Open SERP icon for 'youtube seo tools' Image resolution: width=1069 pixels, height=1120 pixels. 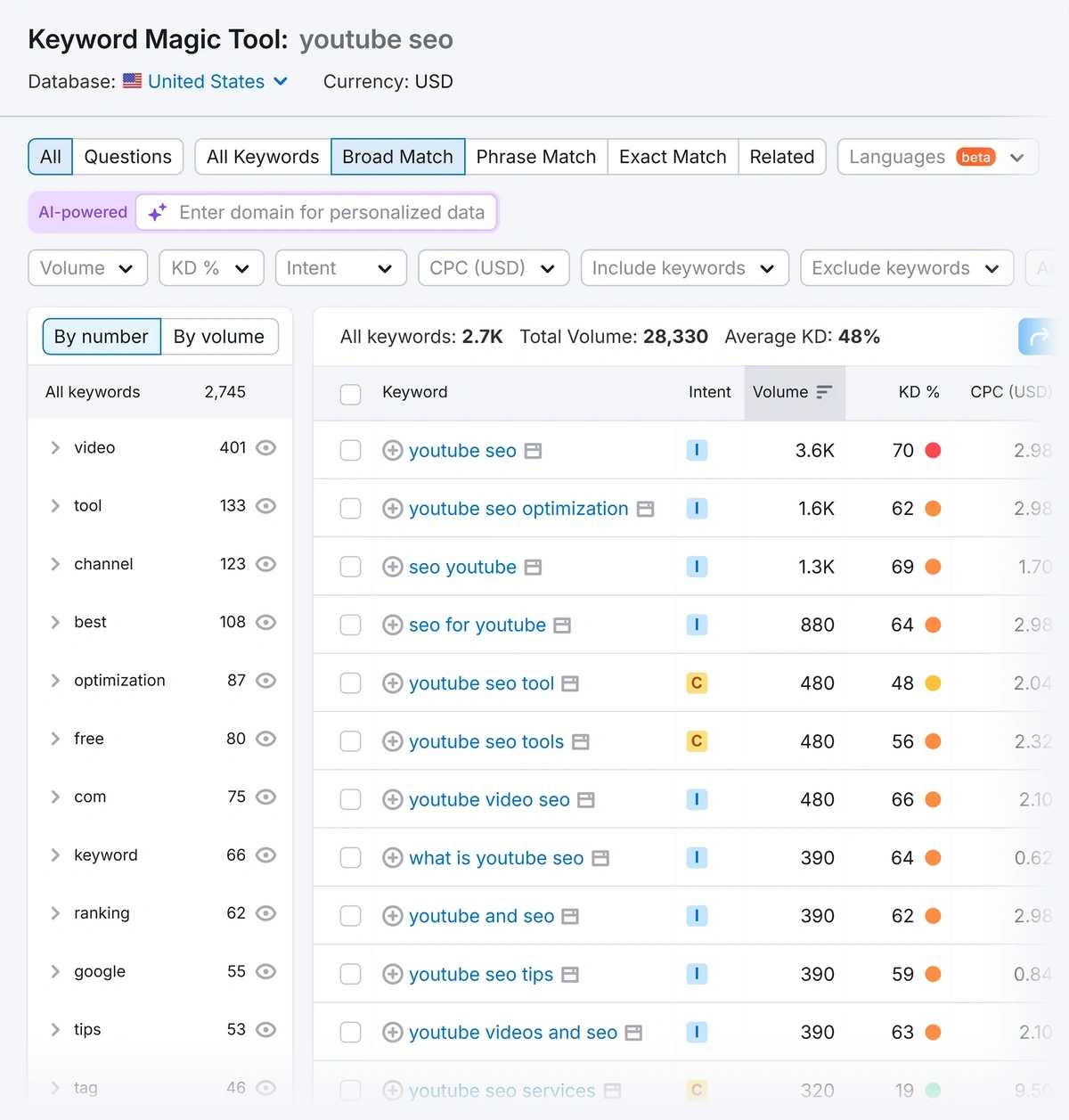(581, 742)
